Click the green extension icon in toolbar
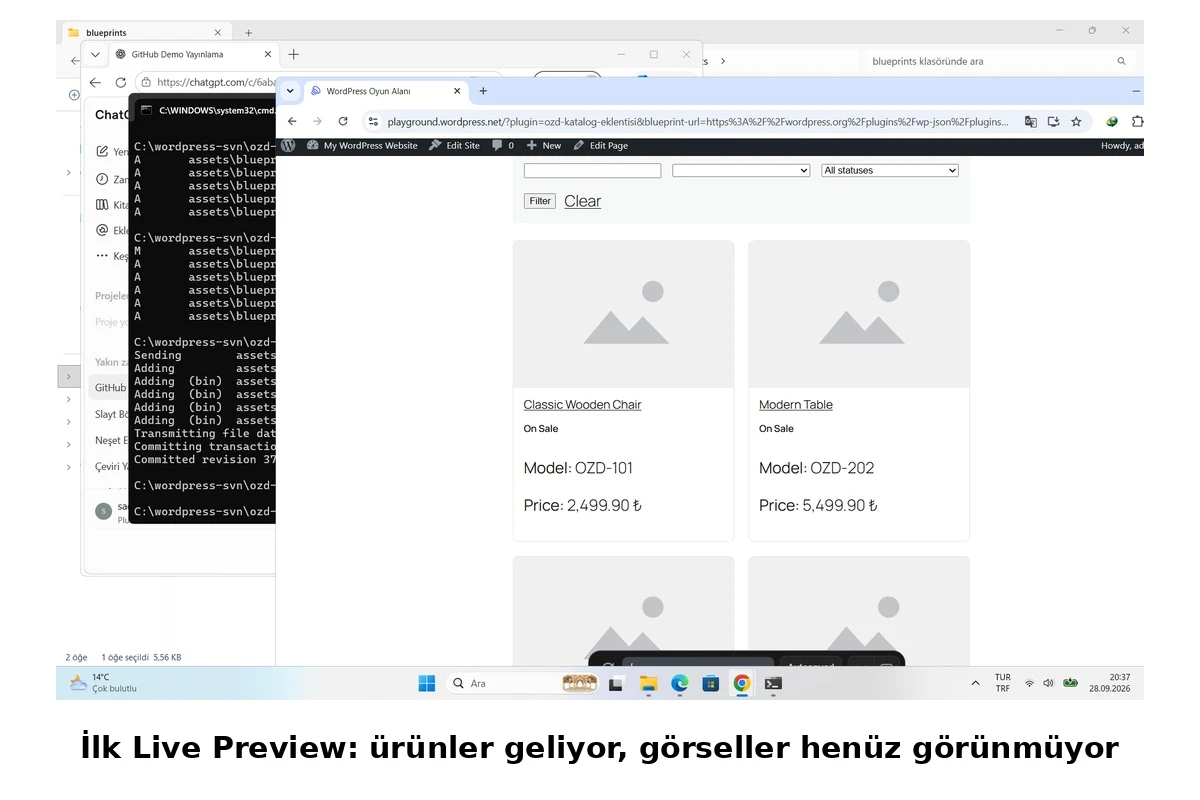This screenshot has width=1200, height=800. 1112,121
